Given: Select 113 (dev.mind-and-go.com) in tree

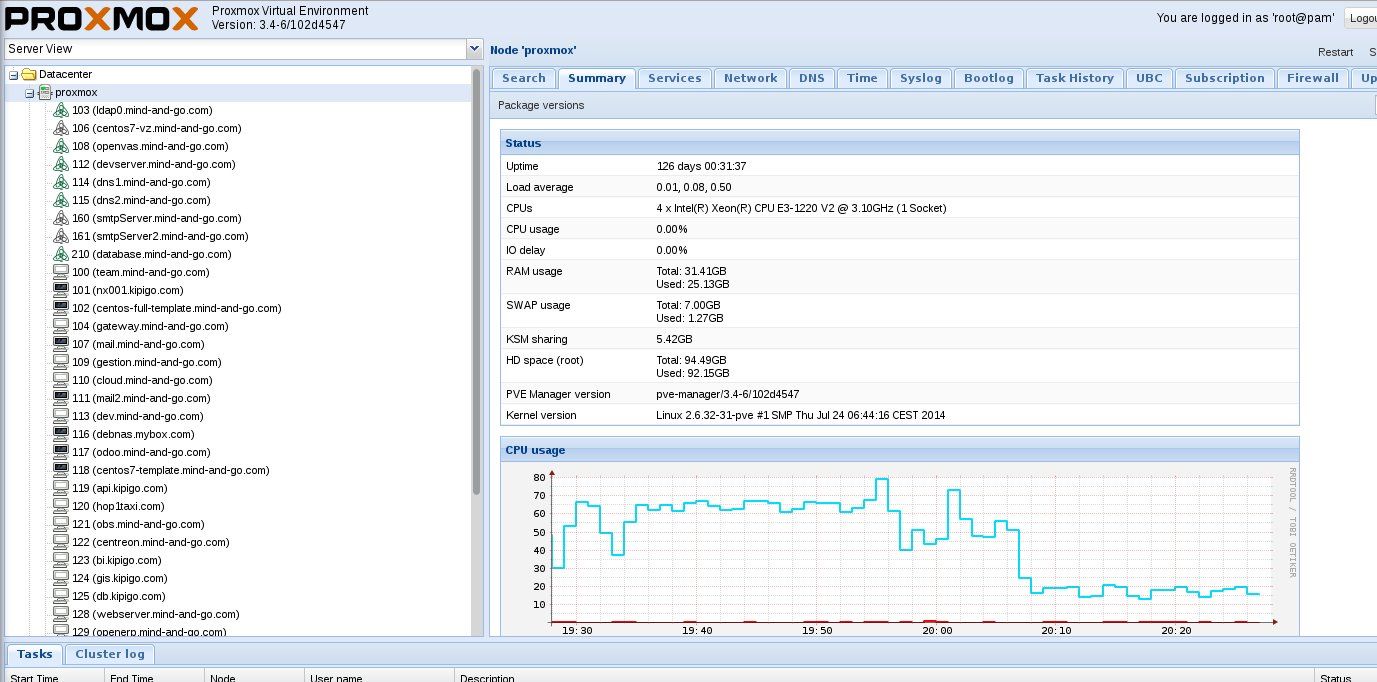Looking at the screenshot, I should (138, 416).
